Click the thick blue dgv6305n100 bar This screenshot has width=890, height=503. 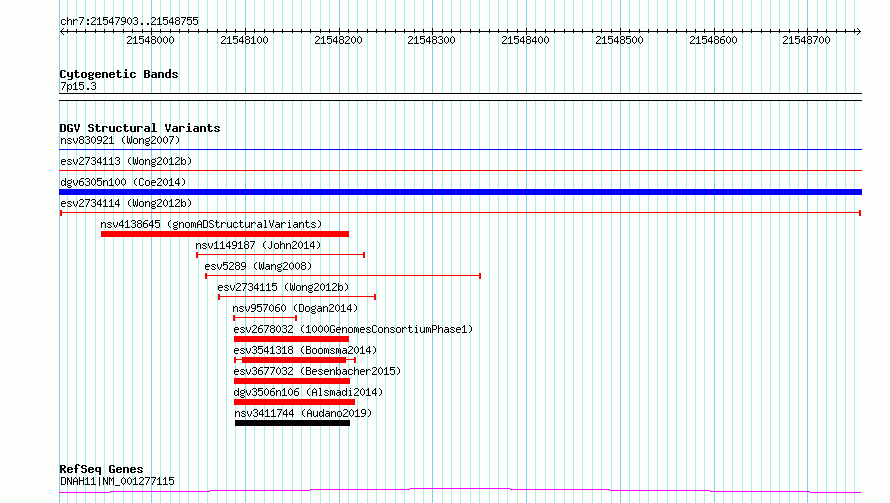click(460, 192)
